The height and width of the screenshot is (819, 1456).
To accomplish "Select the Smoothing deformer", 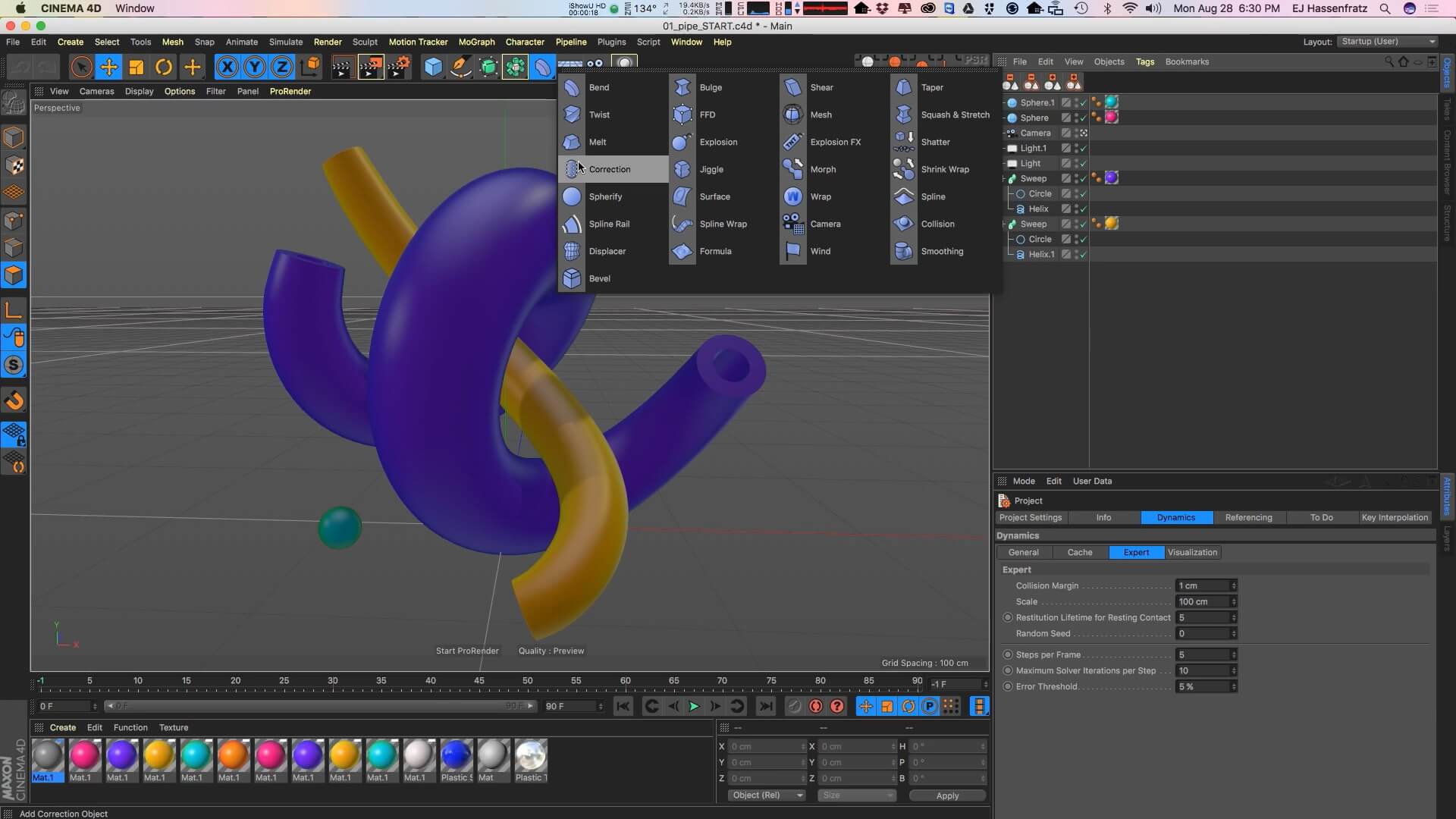I will (943, 251).
